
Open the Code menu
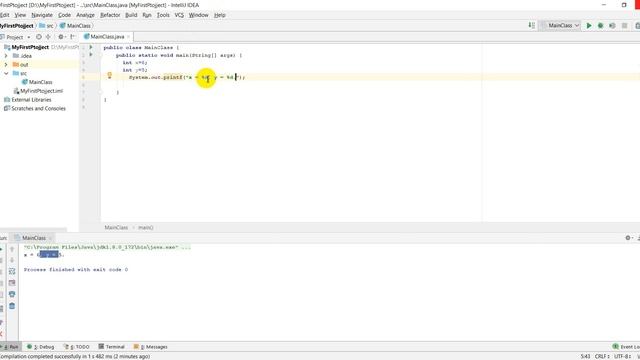(64, 15)
